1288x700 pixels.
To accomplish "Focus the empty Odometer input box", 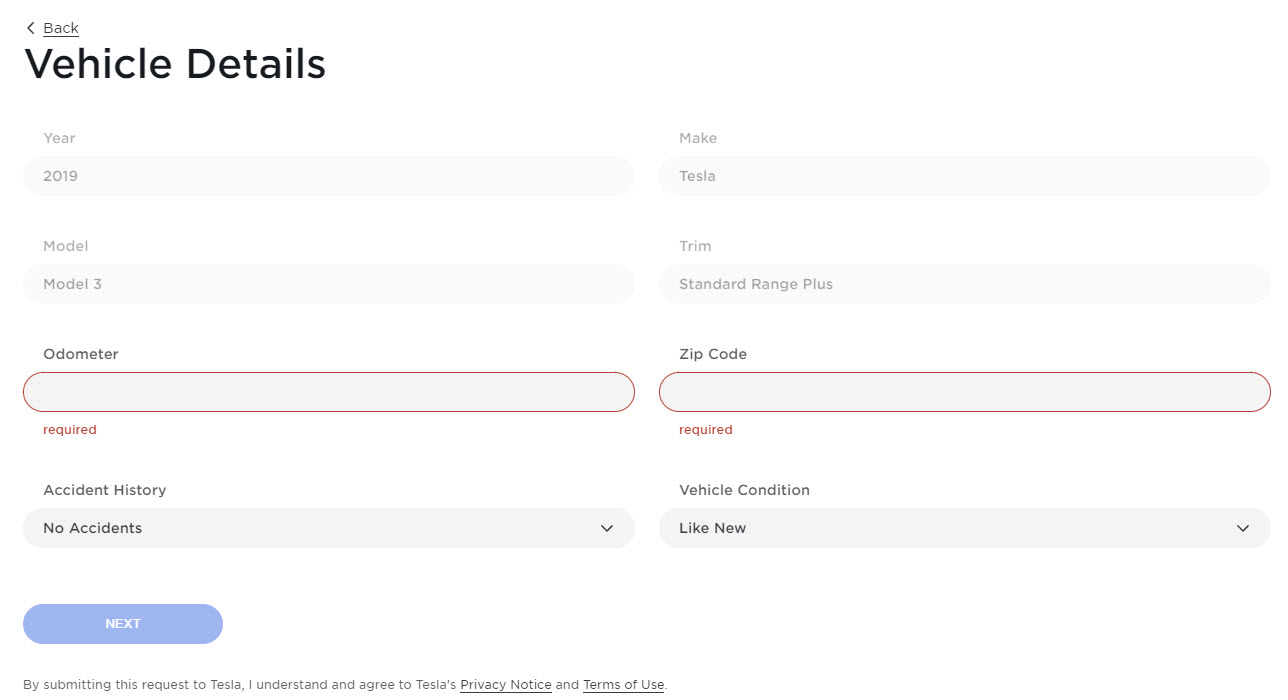I will [328, 392].
